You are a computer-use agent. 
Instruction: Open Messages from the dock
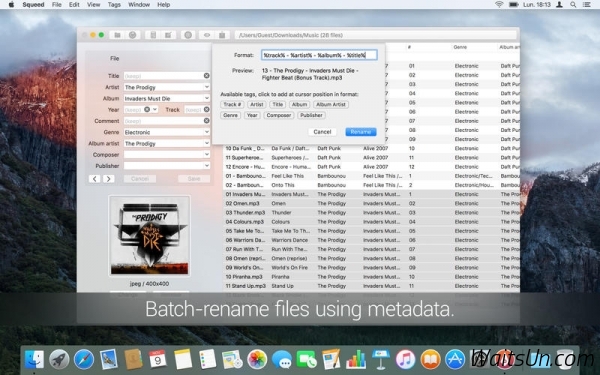pyautogui.click(x=282, y=360)
